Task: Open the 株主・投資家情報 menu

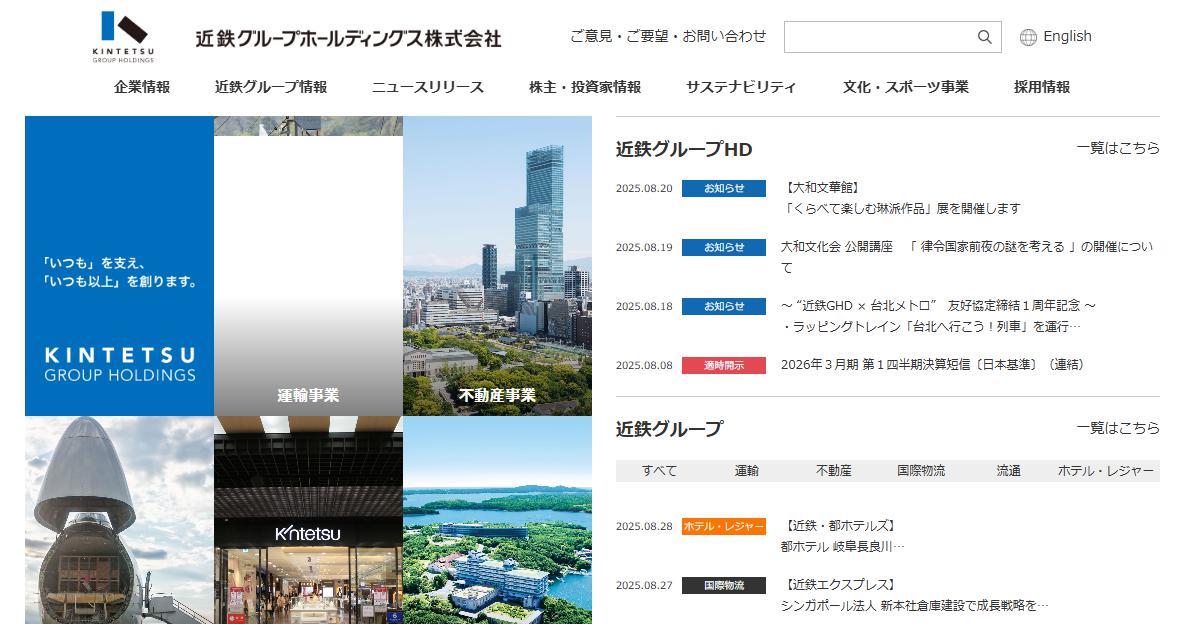Action: 584,87
